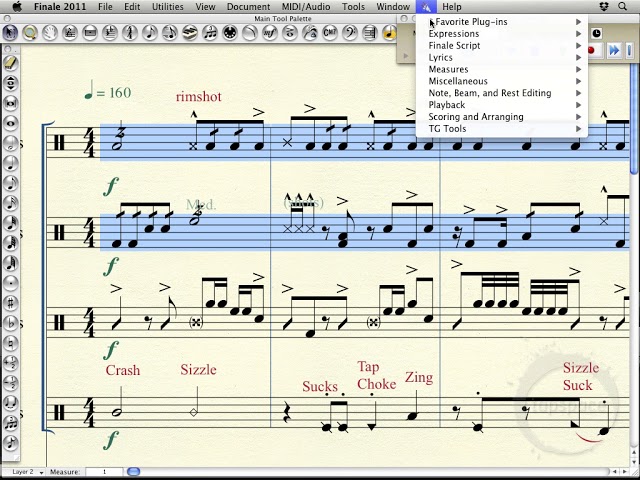Screen dimensions: 640x480
Task: Open the Layer 2 dropdown
Action: (26, 472)
